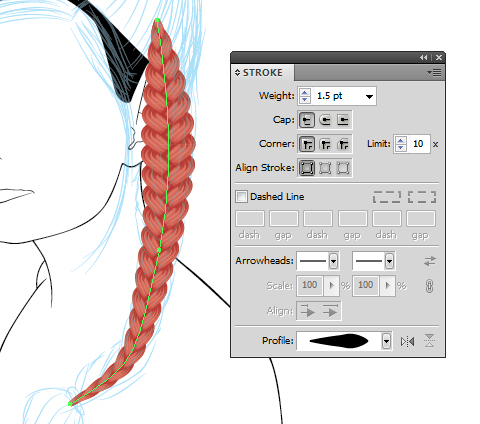The height and width of the screenshot is (424, 480).
Task: Flip profile along the path
Action: 408,341
